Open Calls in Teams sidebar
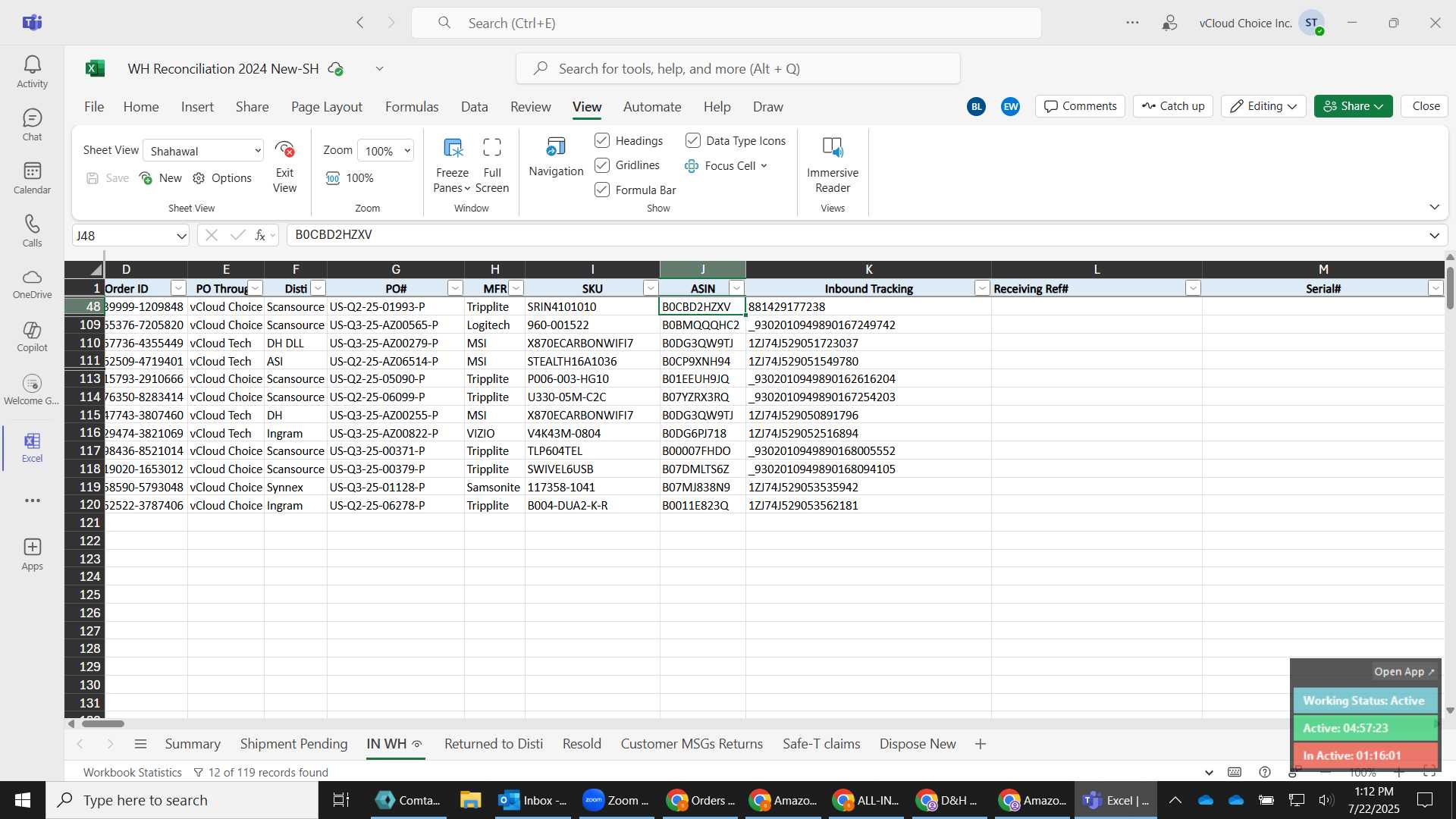The image size is (1456, 819). click(x=32, y=231)
